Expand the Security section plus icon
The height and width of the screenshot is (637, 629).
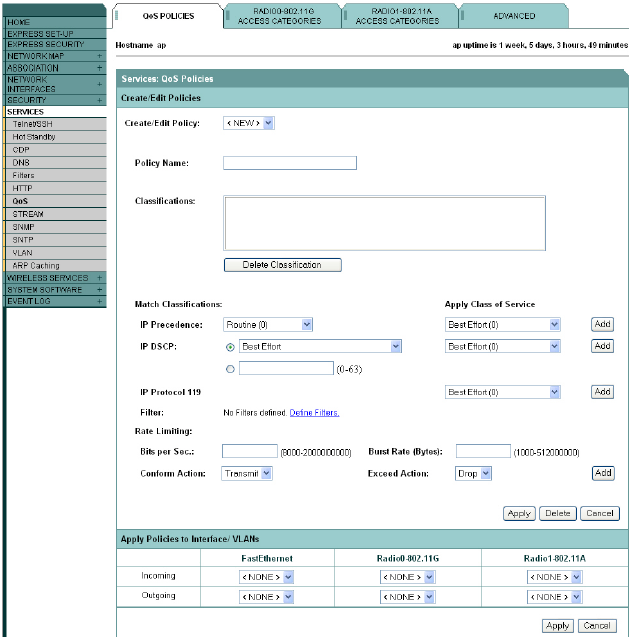[99, 100]
